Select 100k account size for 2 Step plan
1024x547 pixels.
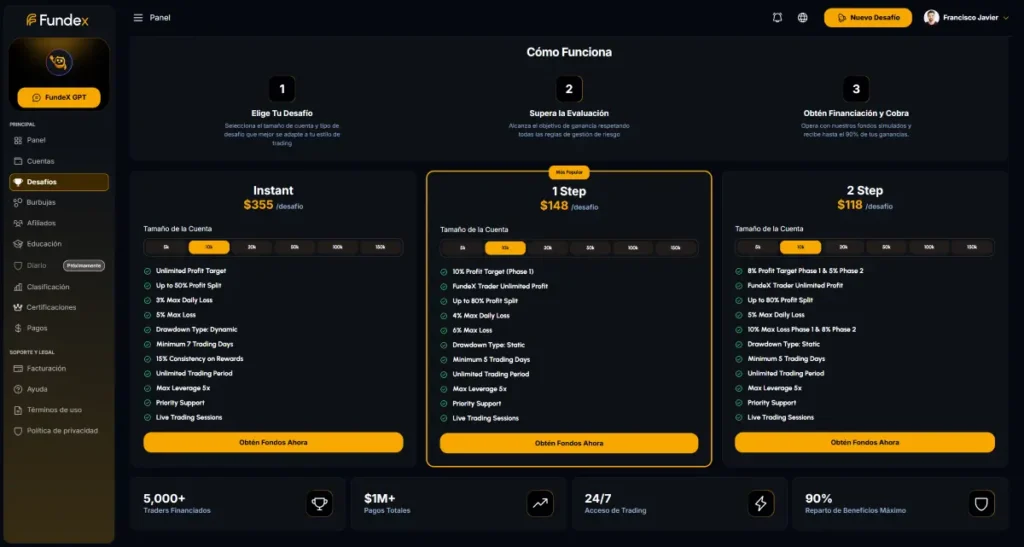pyautogui.click(x=929, y=247)
